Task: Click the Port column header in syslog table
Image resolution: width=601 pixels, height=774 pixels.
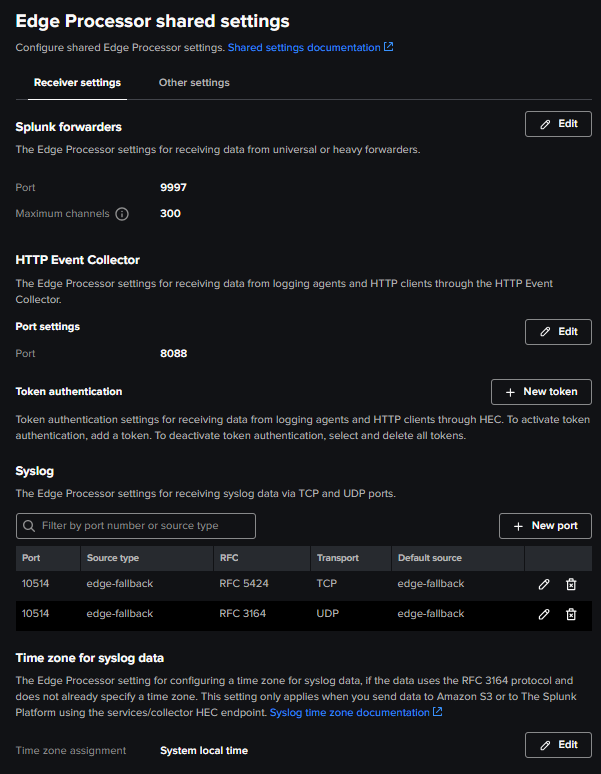Action: point(48,558)
